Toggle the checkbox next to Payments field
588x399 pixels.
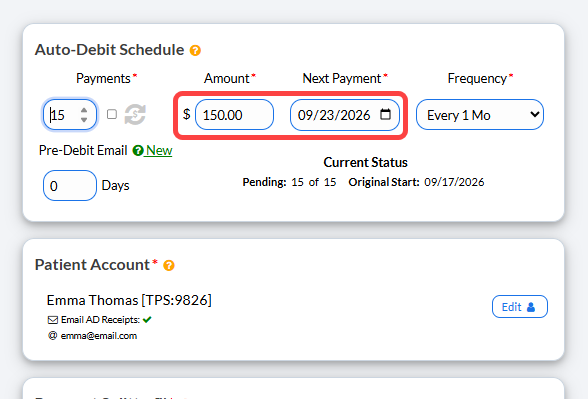click(112, 114)
